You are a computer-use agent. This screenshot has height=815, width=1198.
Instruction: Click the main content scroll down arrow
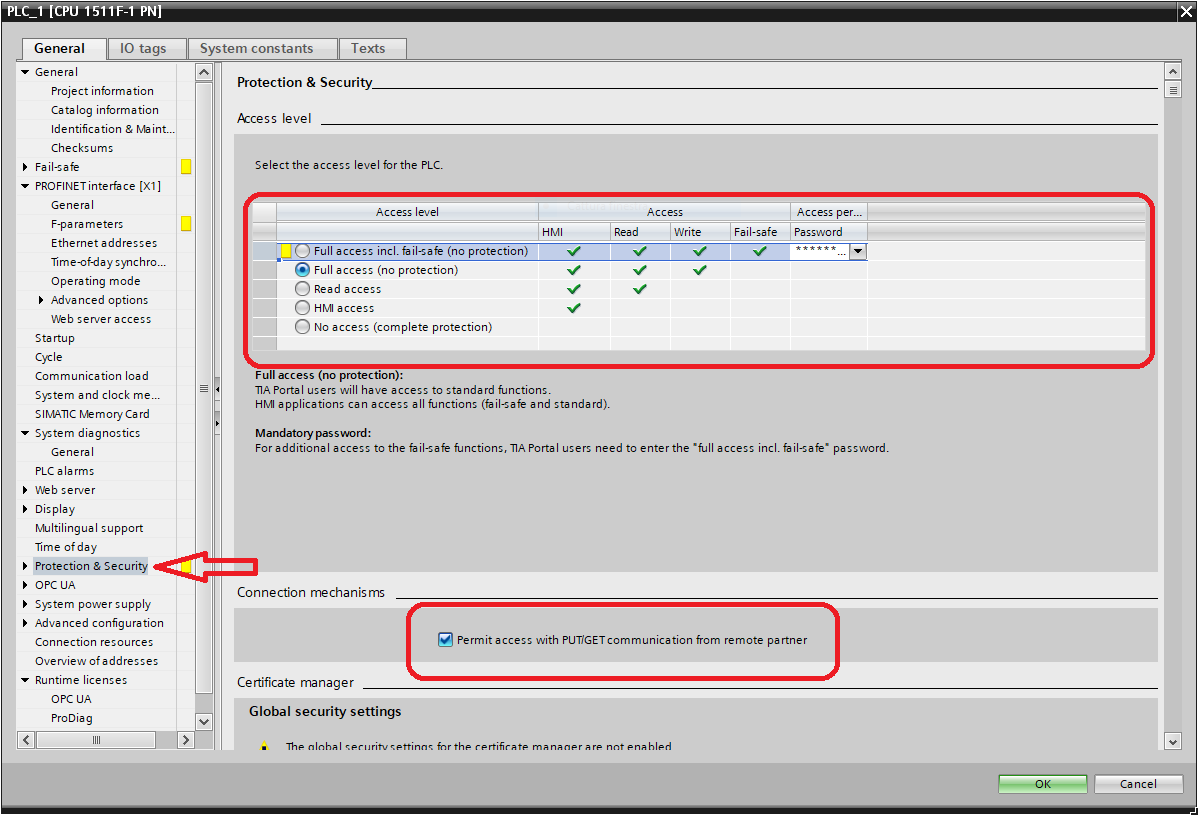tap(1173, 741)
